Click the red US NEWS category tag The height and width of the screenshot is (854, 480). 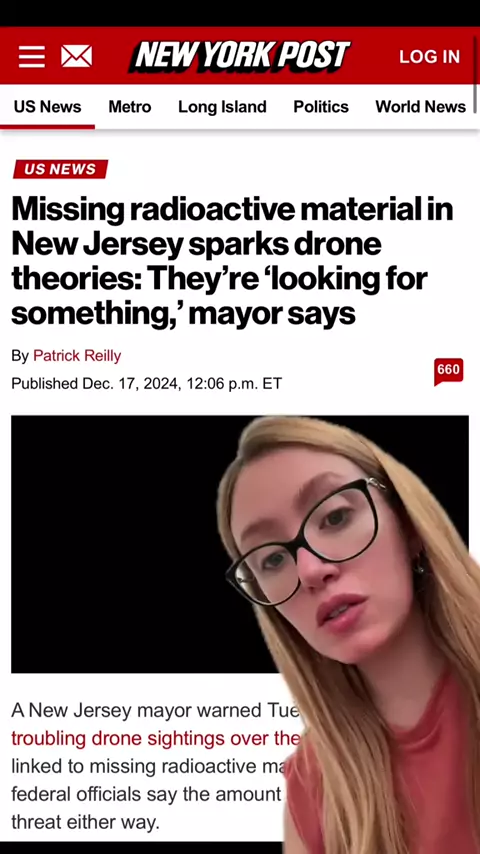60,169
